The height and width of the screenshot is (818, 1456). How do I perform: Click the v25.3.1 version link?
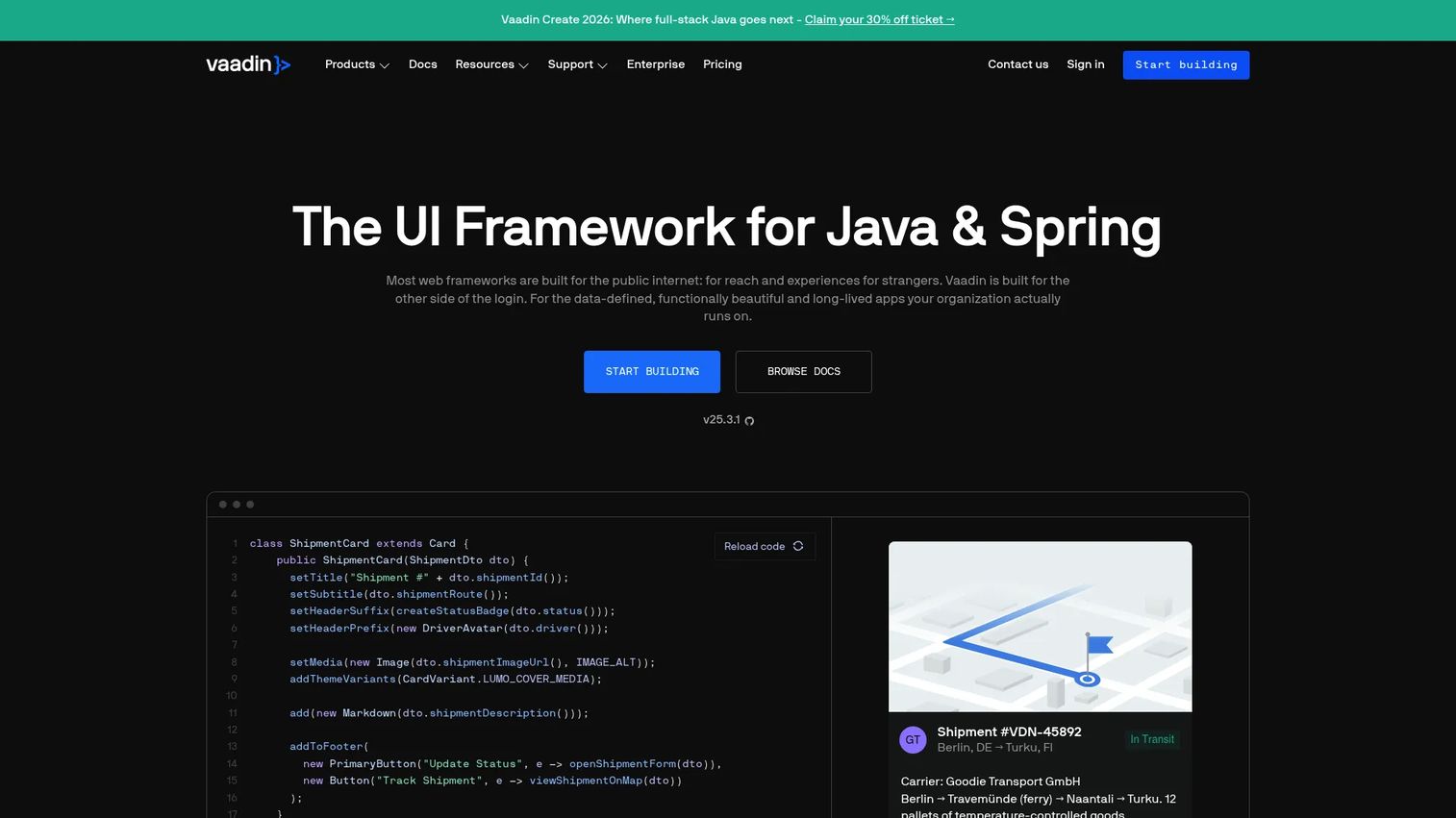tap(721, 420)
